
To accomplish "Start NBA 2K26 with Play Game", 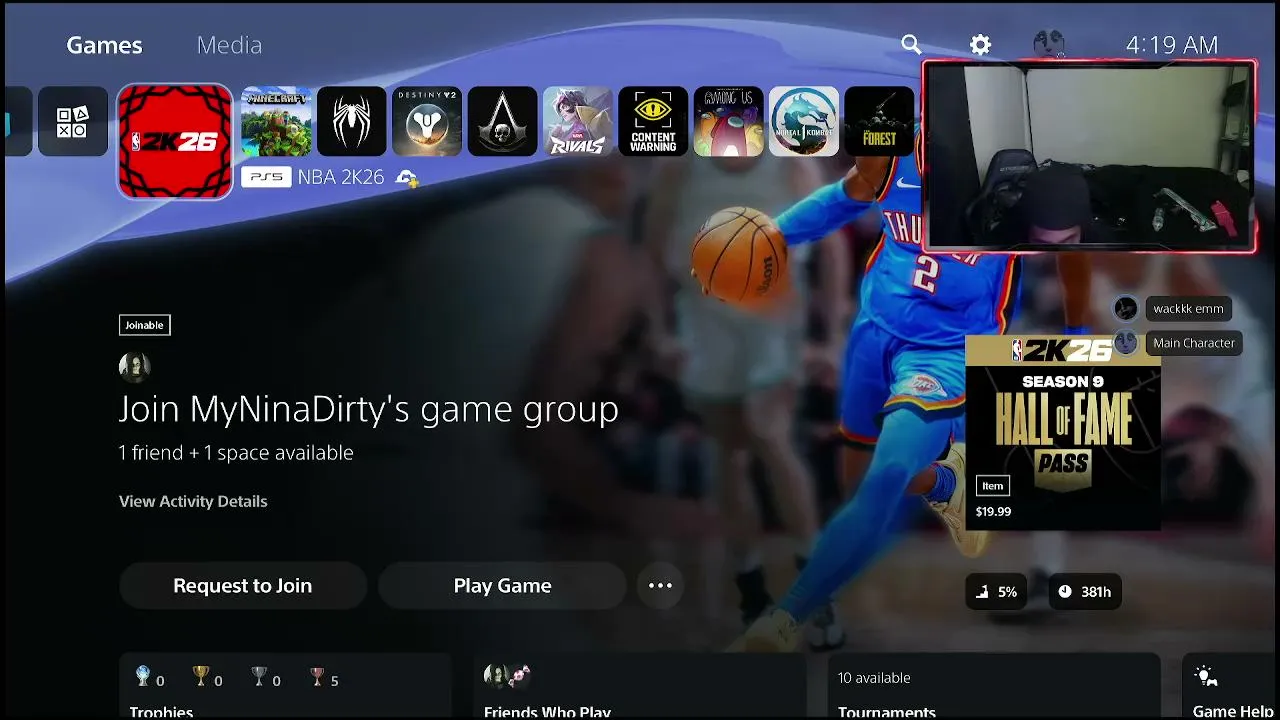I will point(502,586).
